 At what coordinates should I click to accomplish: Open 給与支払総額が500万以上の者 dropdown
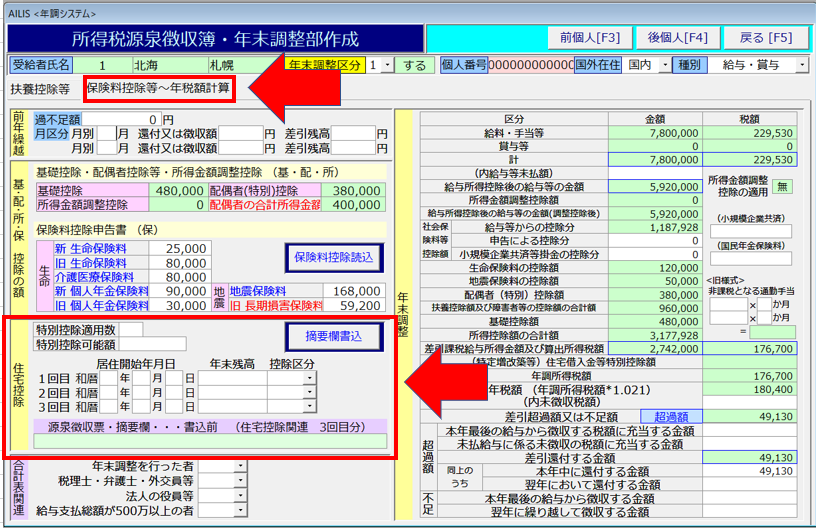coord(240,508)
